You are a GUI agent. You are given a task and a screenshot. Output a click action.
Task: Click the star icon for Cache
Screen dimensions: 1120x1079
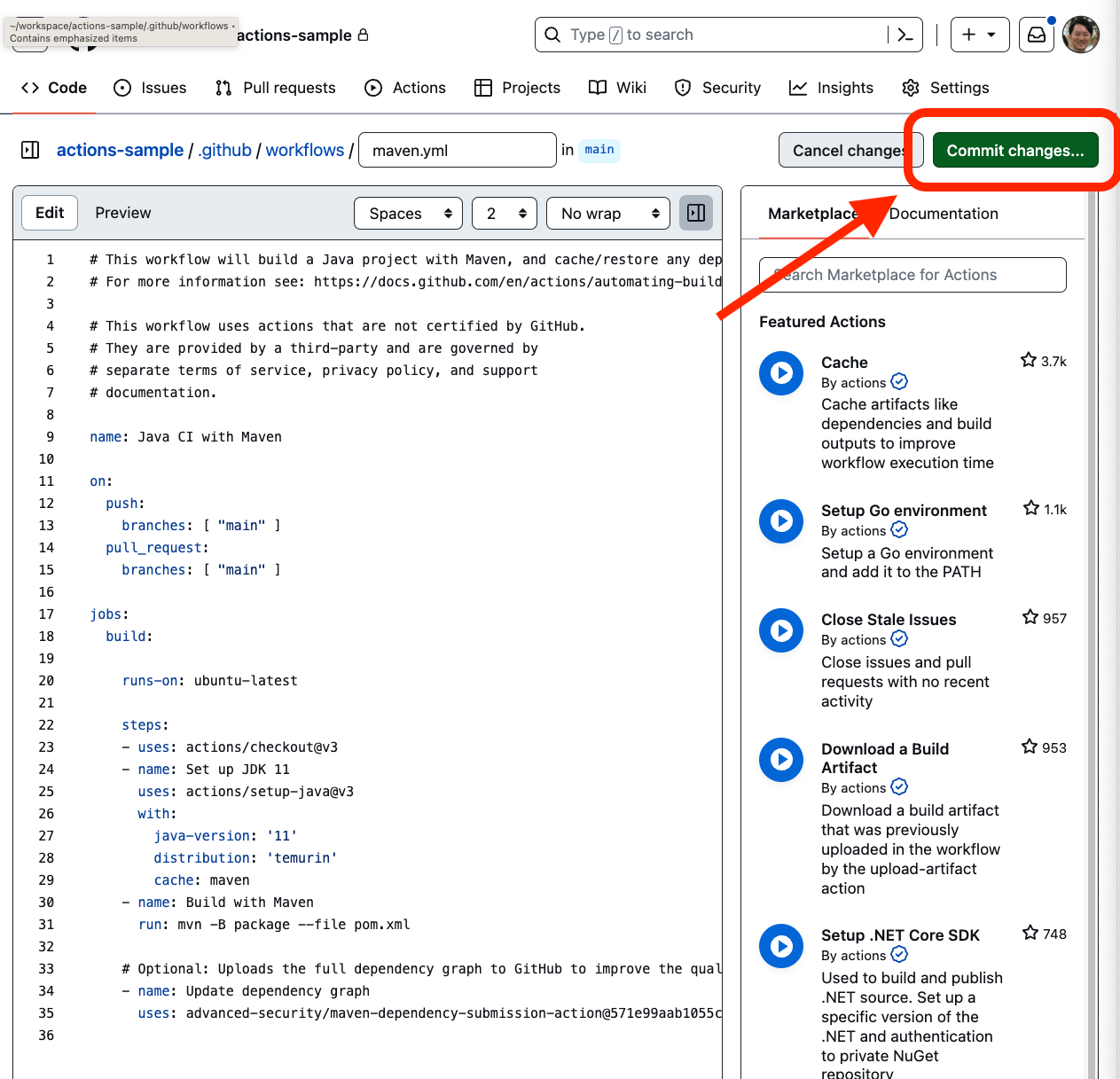(x=1029, y=360)
